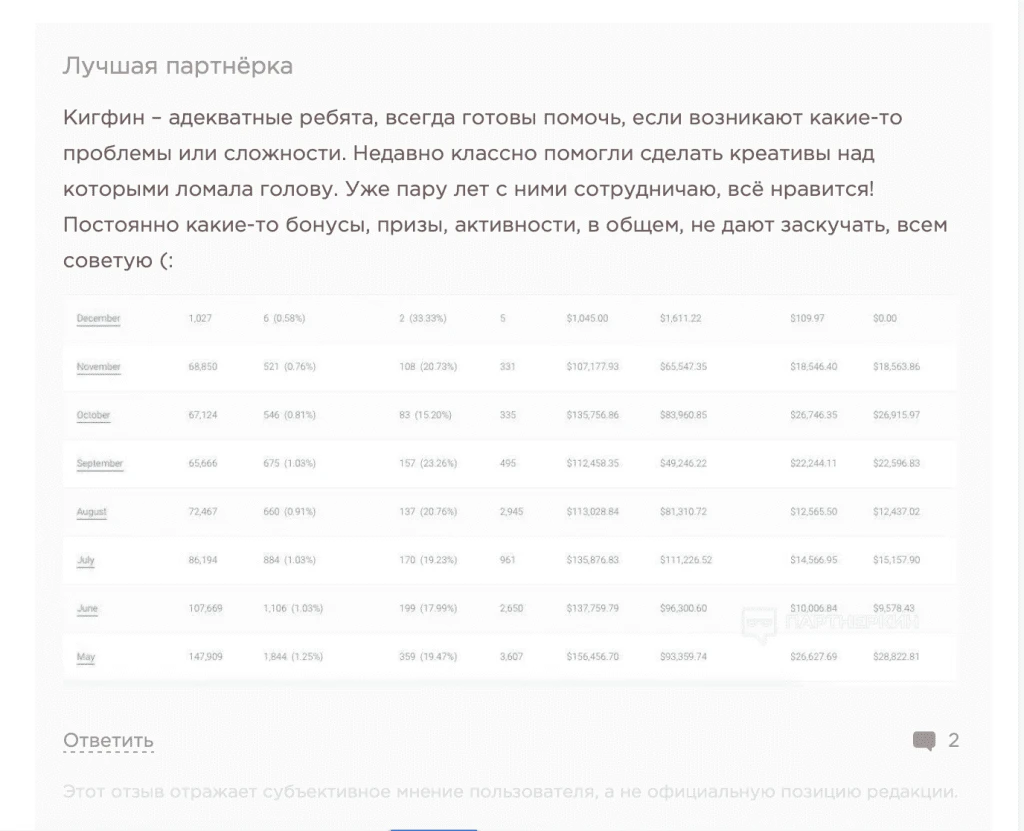Select the review title Лучшая партнёрка
The width and height of the screenshot is (1024, 831).
(x=178, y=66)
